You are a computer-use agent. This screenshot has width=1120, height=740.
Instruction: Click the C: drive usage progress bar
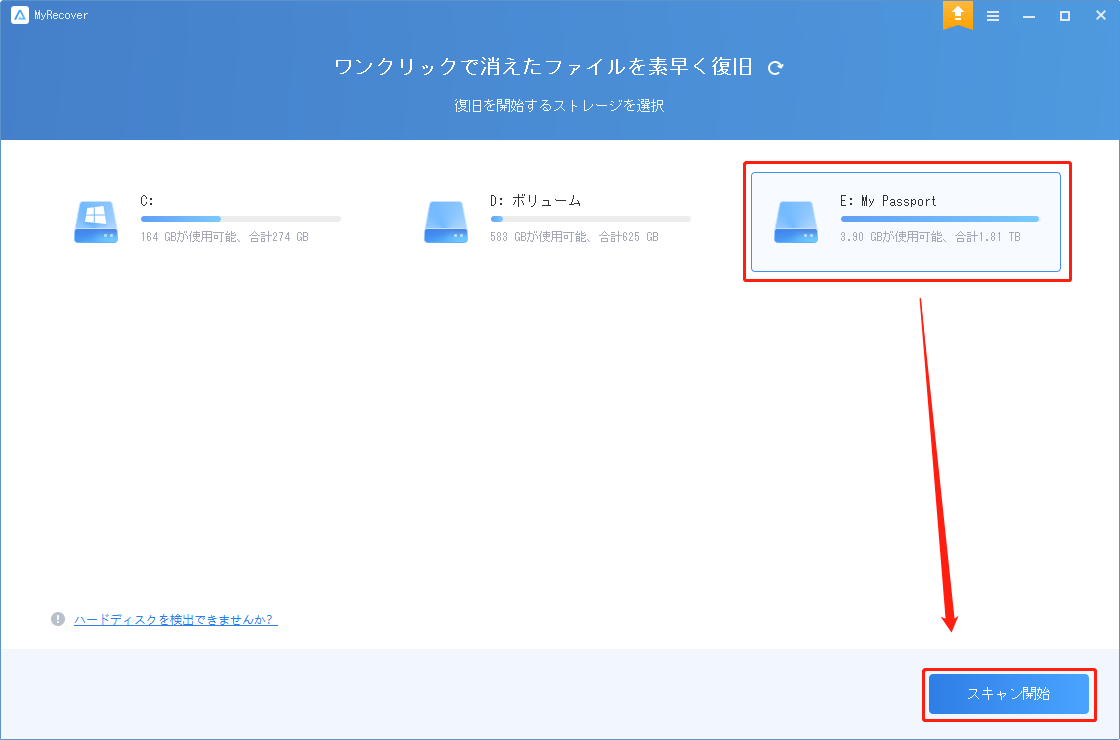point(240,218)
